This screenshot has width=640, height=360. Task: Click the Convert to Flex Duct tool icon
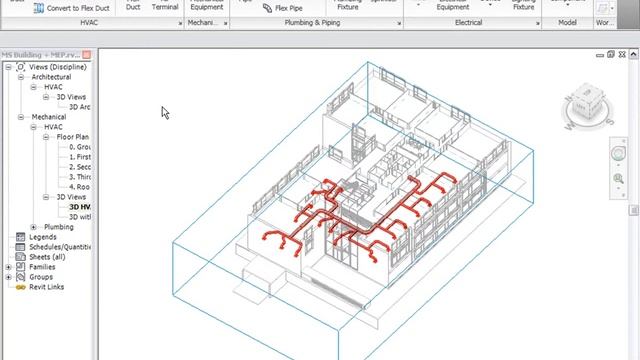click(38, 8)
